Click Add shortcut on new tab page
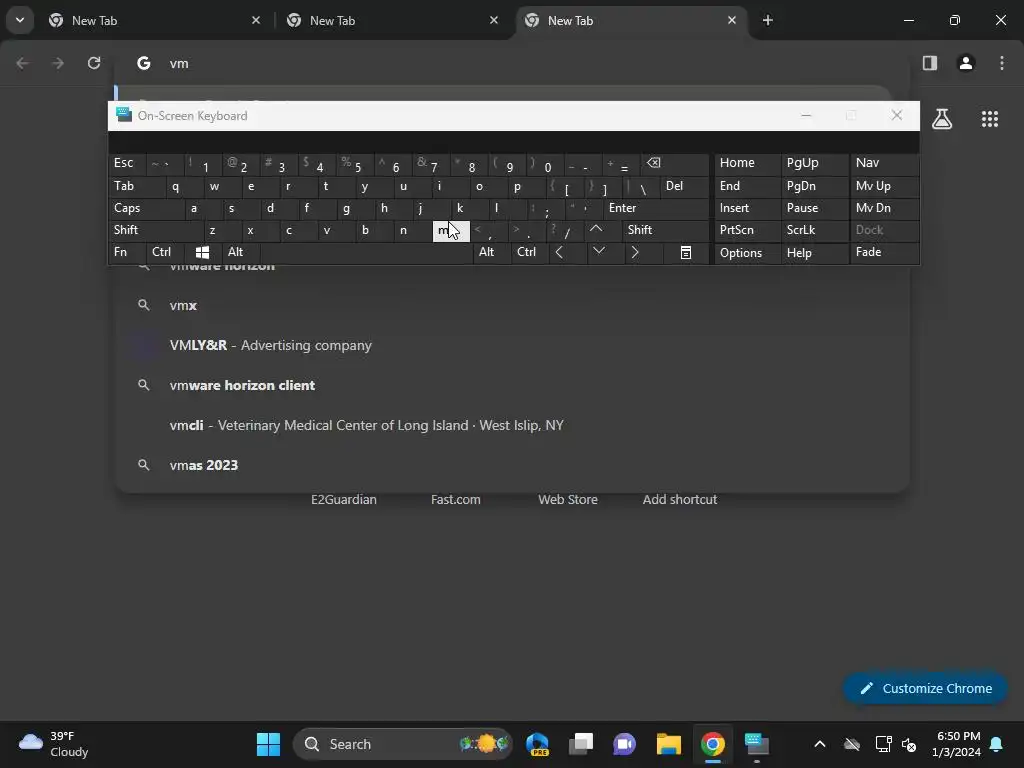1024x768 pixels. pos(680,499)
